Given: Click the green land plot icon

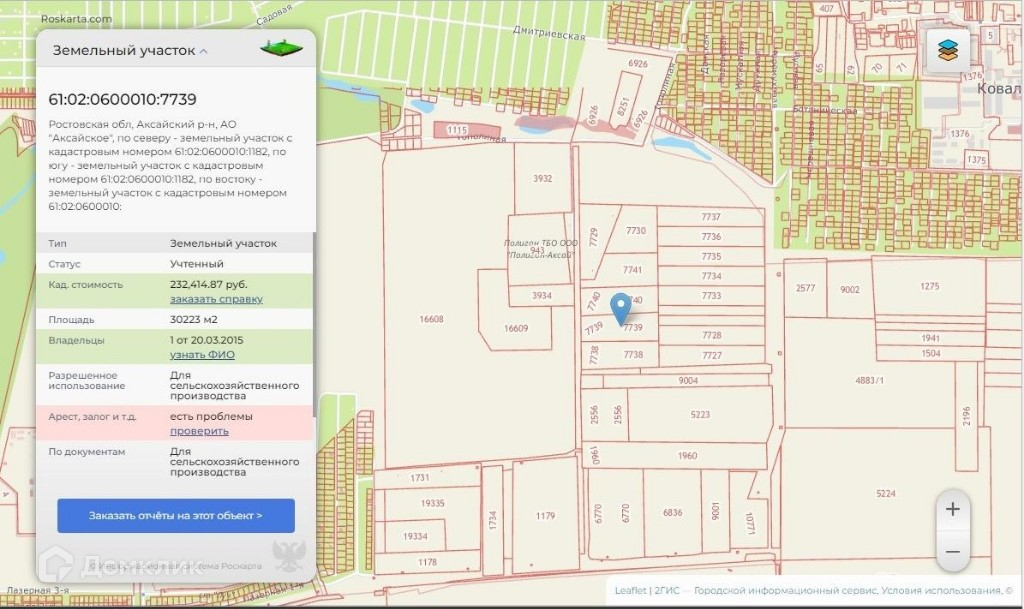Looking at the screenshot, I should pos(281,48).
